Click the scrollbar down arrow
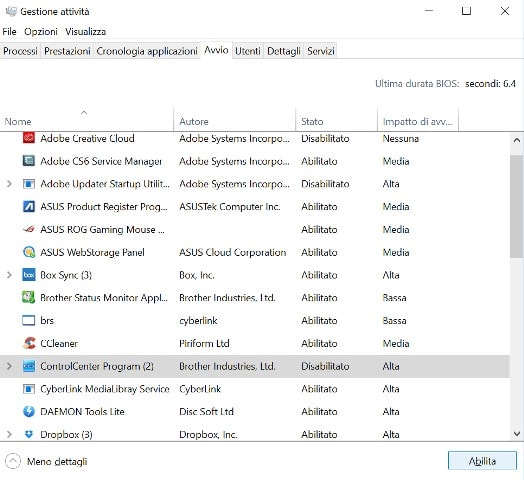 point(517,434)
